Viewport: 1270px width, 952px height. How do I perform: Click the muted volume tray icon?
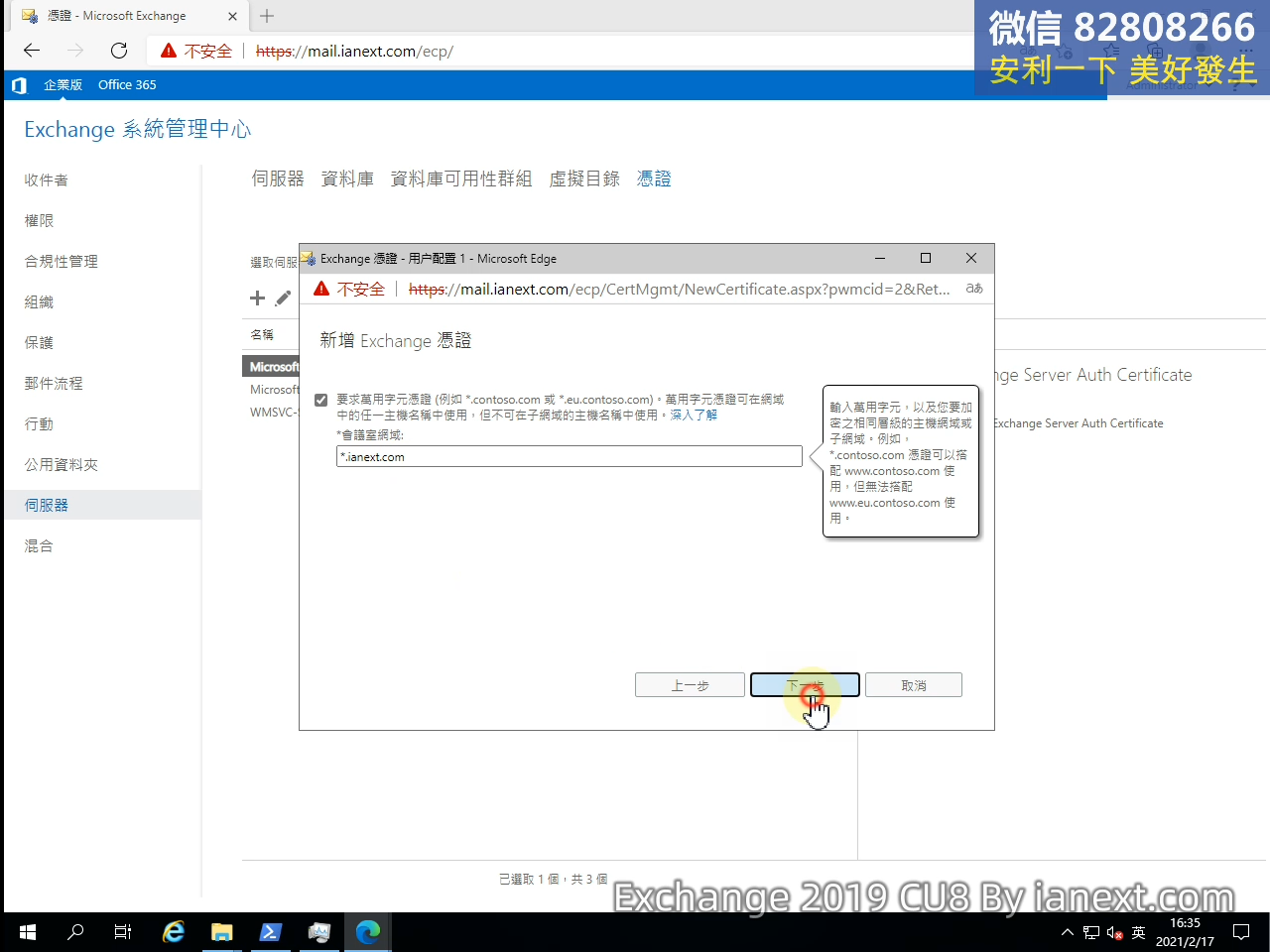pos(1114,932)
